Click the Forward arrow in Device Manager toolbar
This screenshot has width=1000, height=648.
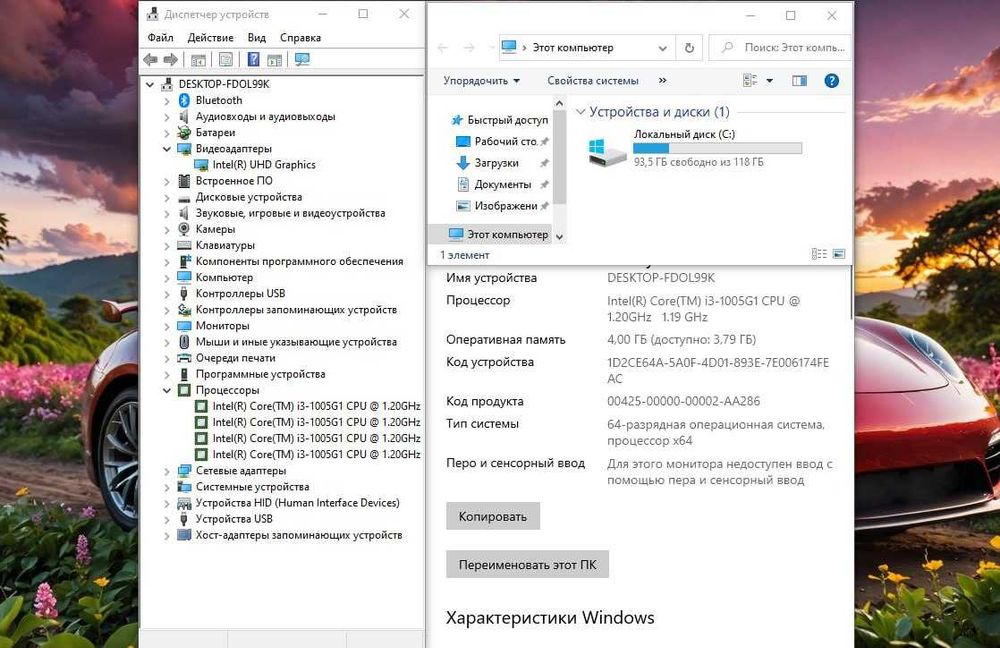point(170,60)
